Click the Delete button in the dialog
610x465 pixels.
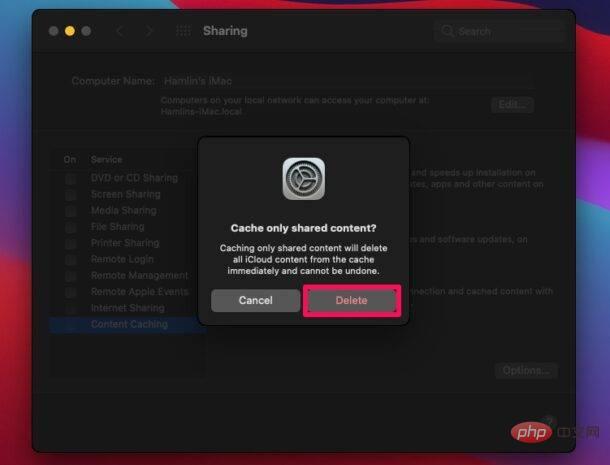tap(351, 300)
